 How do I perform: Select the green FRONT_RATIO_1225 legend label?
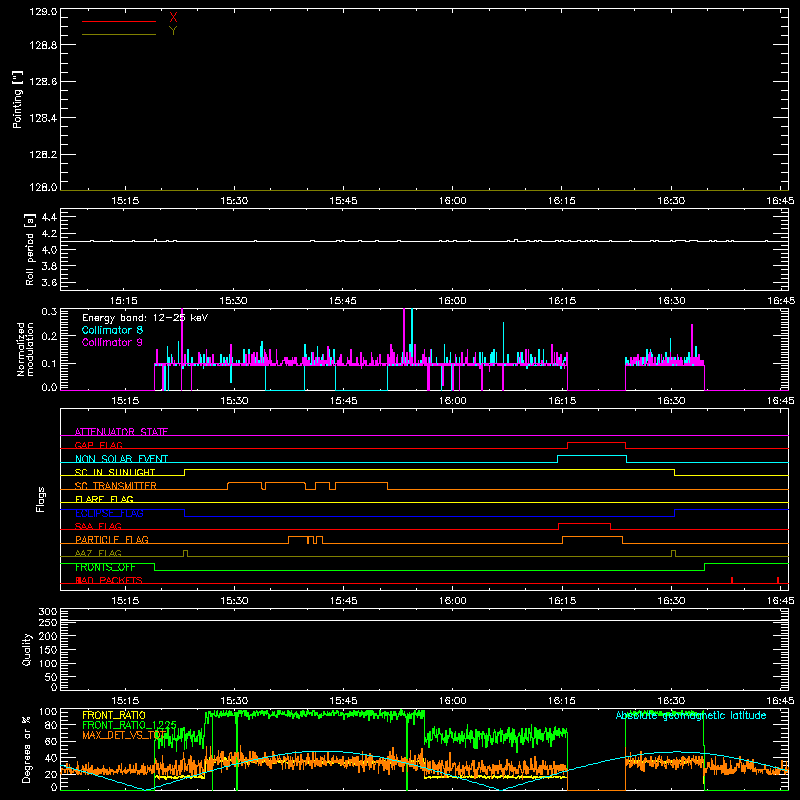(x=129, y=725)
